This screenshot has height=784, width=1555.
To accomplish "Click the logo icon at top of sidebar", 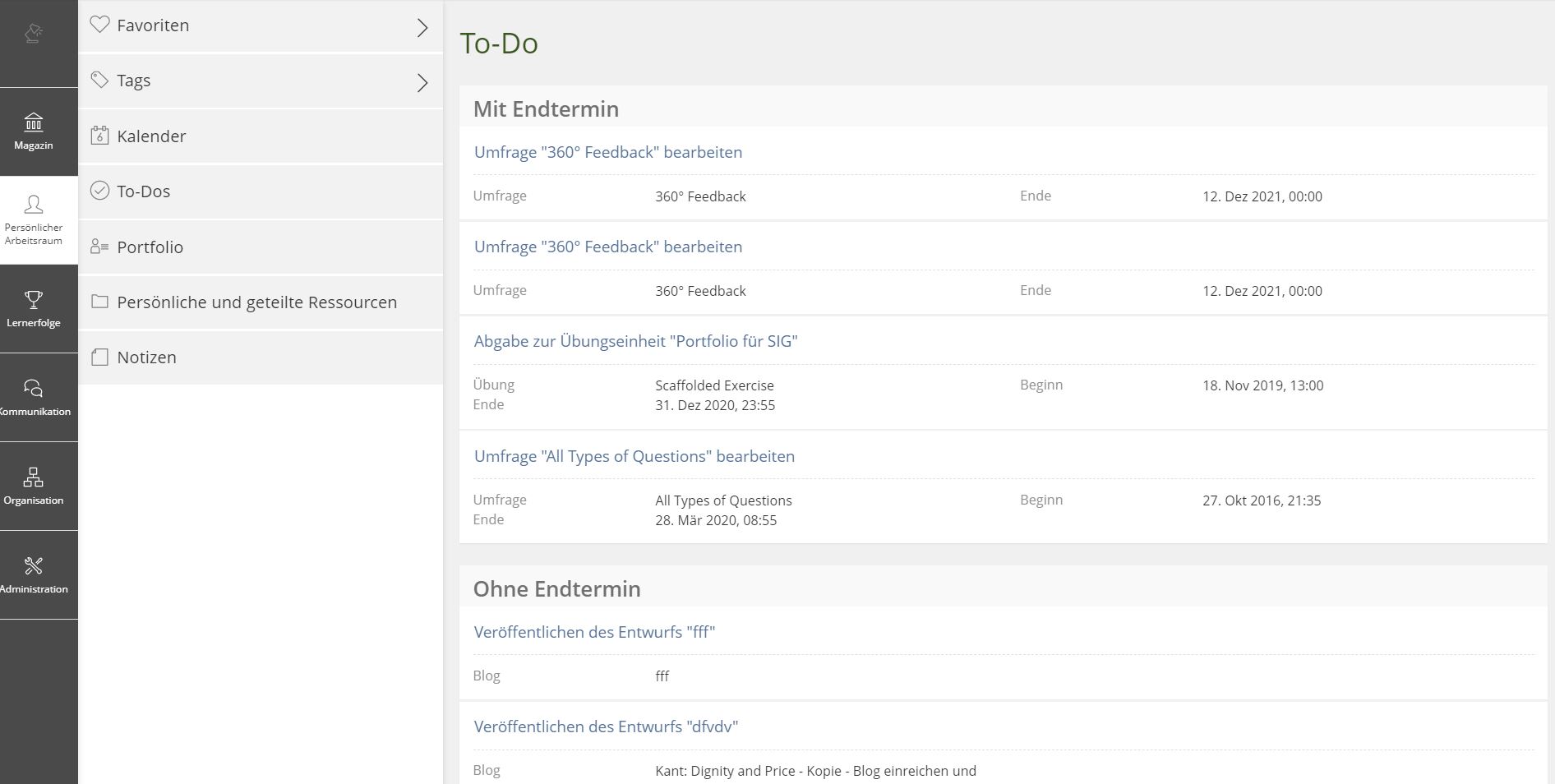I will point(34,33).
